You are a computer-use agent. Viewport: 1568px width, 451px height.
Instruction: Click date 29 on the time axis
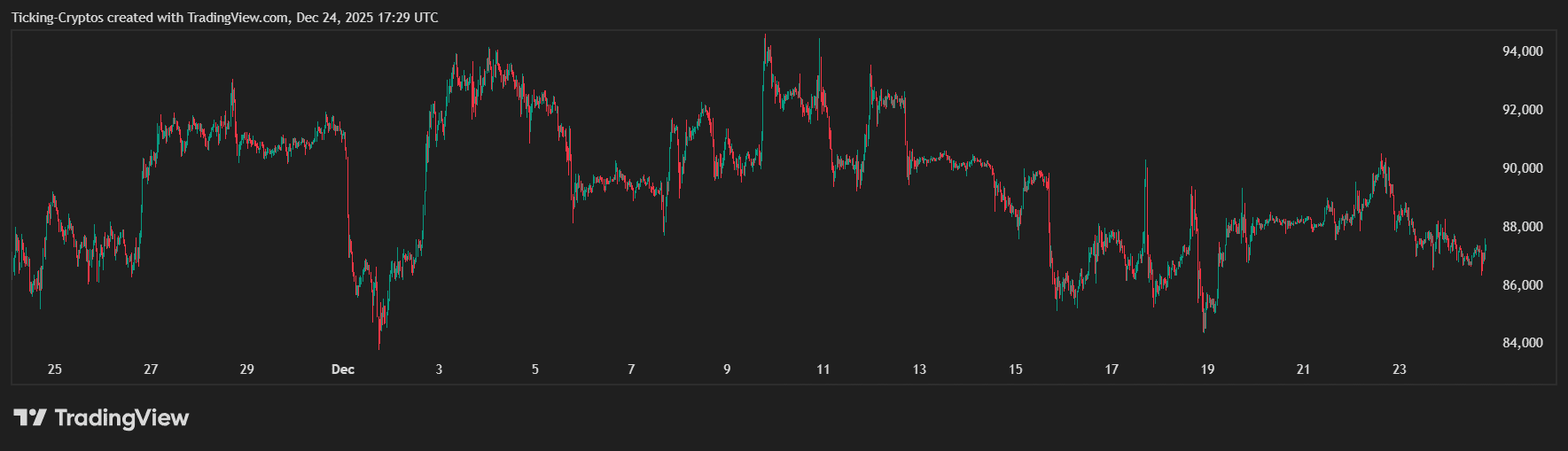tap(247, 369)
